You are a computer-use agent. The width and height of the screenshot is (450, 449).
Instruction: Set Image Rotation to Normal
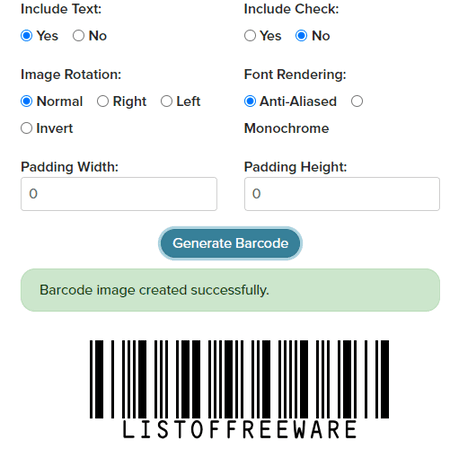(26, 101)
